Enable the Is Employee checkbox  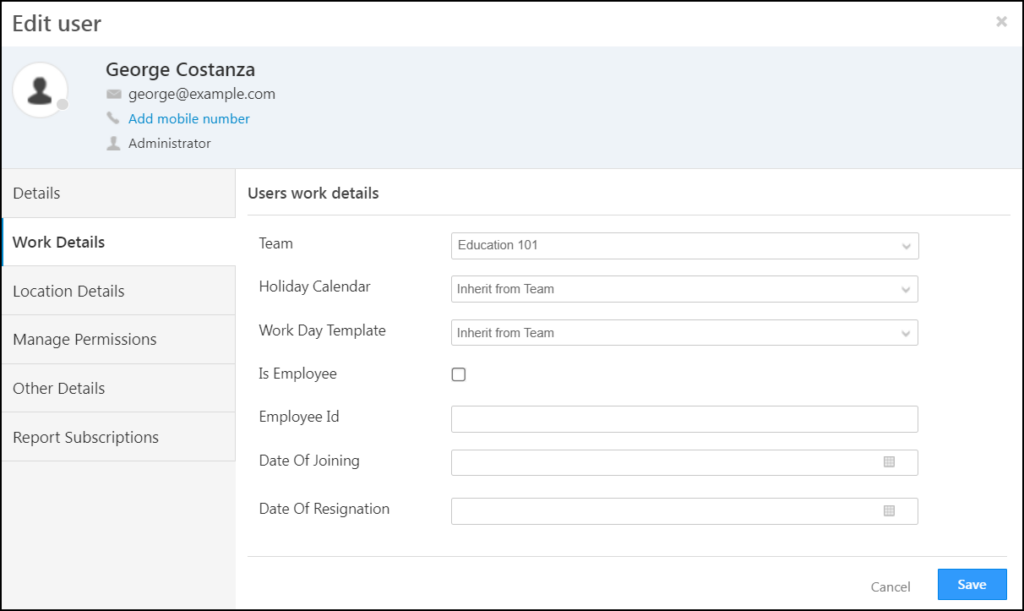[x=458, y=374]
